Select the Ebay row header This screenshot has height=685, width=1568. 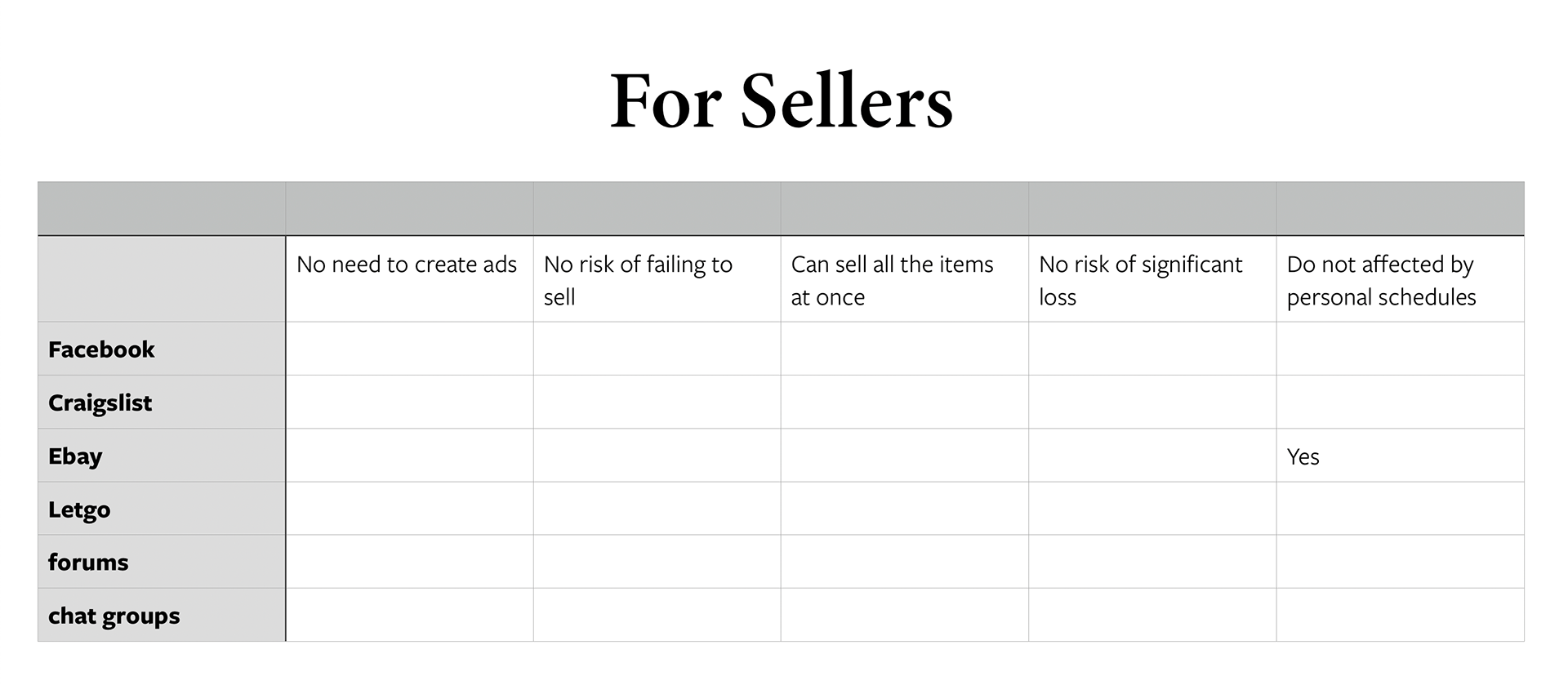click(x=162, y=456)
